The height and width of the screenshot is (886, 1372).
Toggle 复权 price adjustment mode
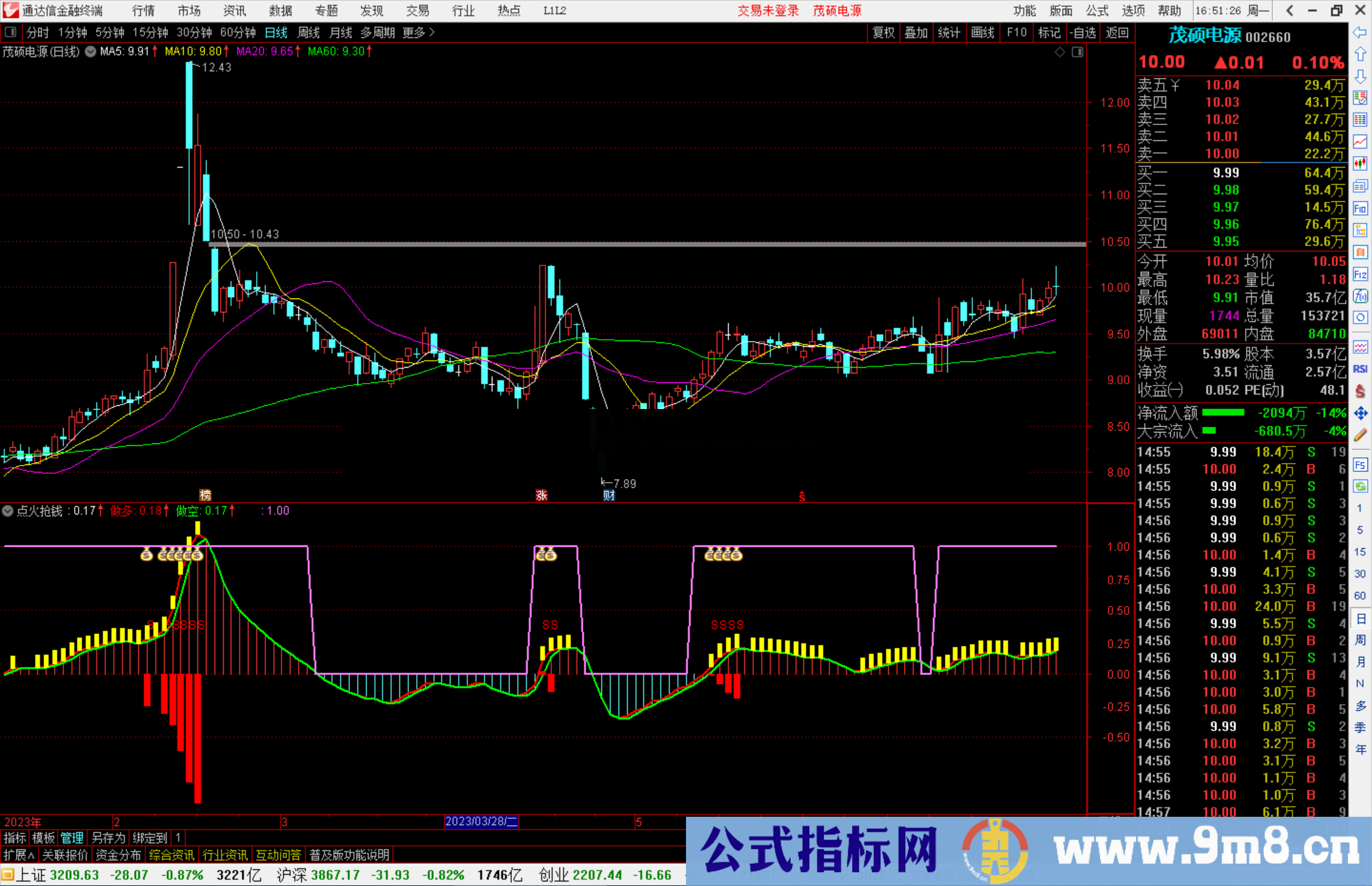point(884,32)
